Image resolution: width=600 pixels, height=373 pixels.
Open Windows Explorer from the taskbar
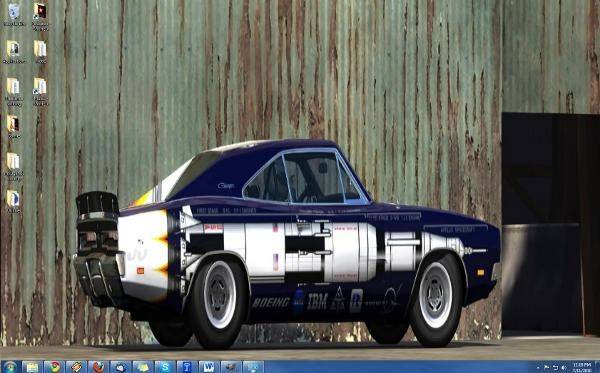coord(32,367)
